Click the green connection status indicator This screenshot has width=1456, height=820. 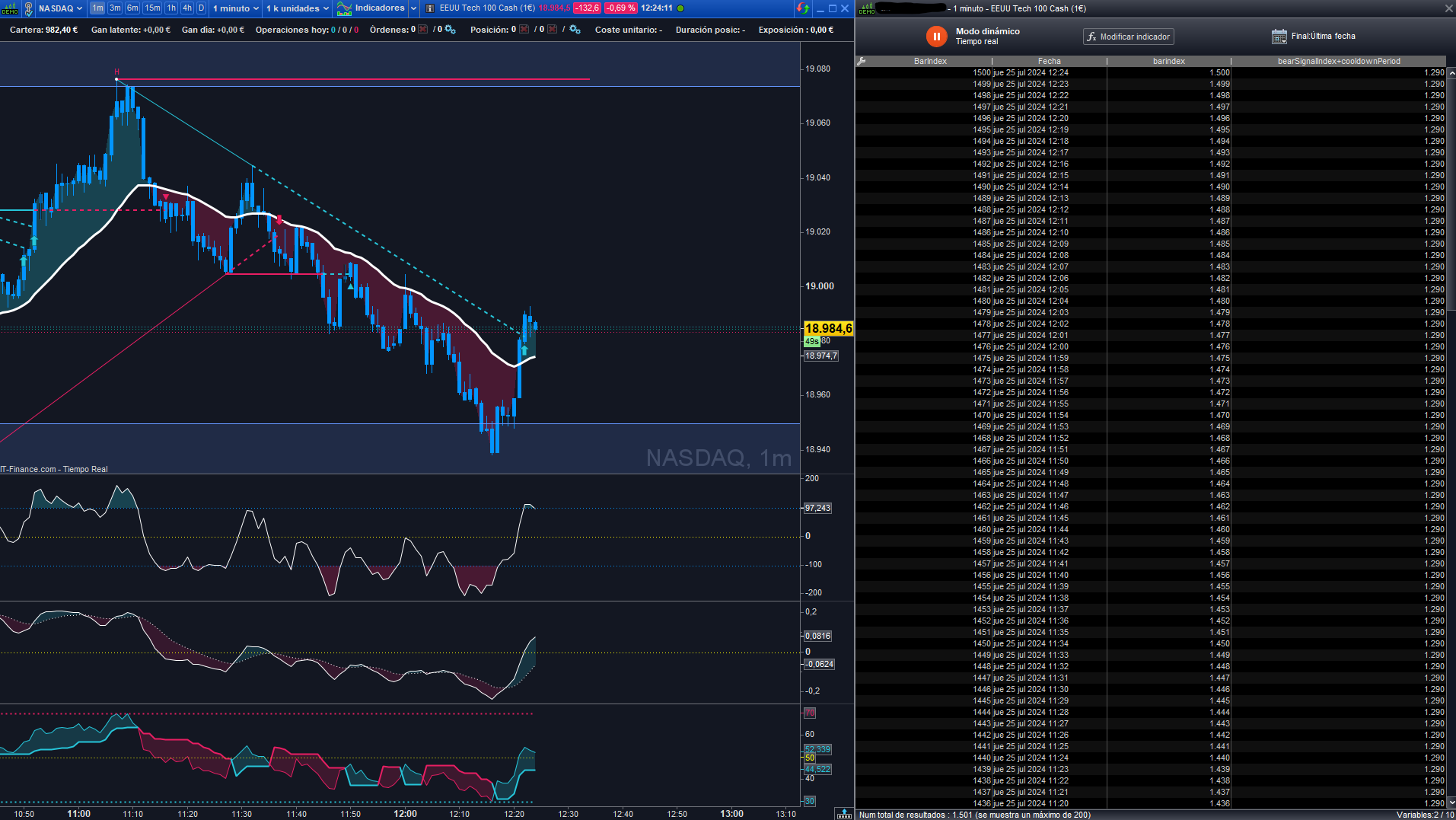pyautogui.click(x=680, y=8)
